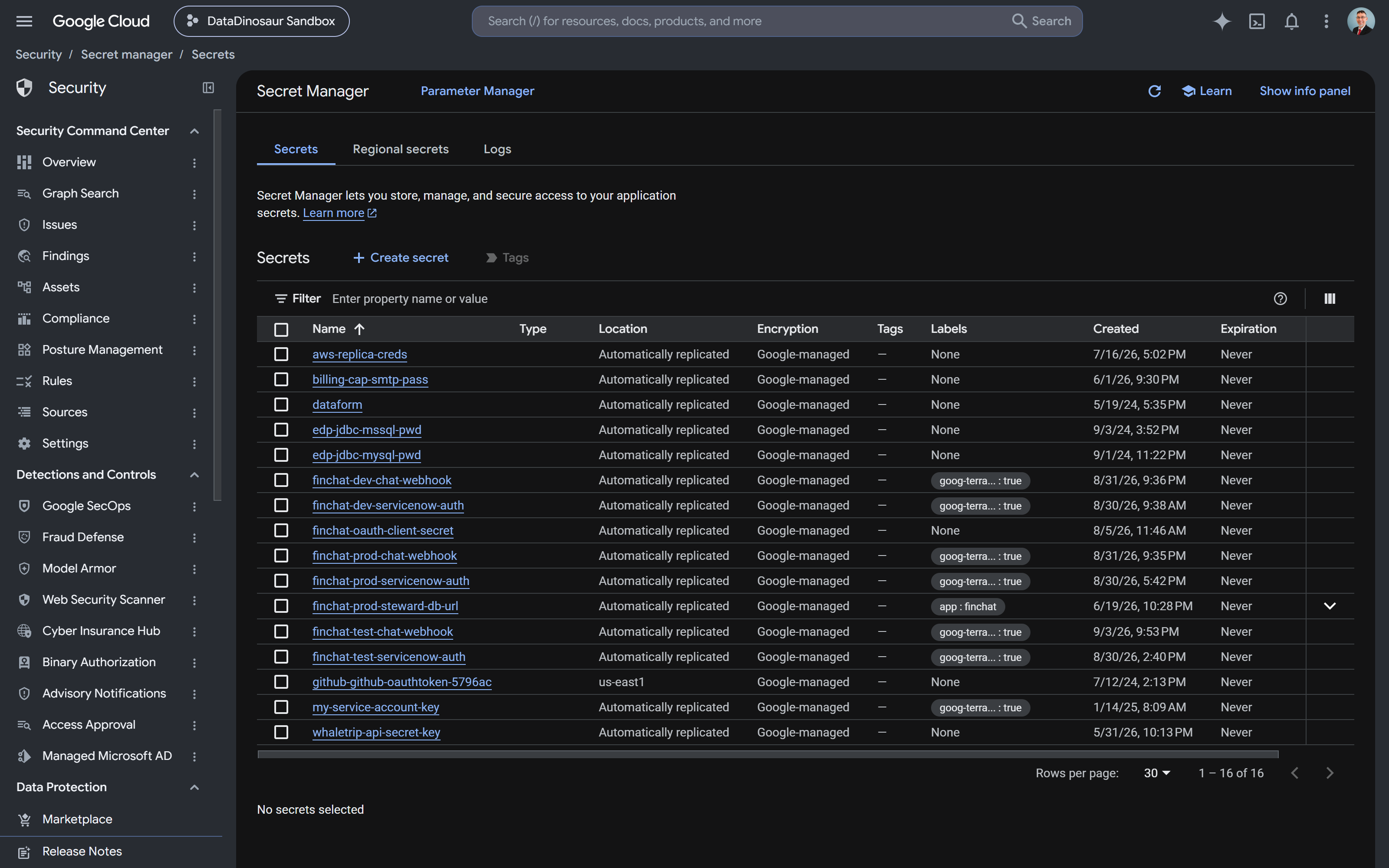The height and width of the screenshot is (868, 1389).
Task: Open the main navigation hamburger menu
Action: [x=24, y=21]
